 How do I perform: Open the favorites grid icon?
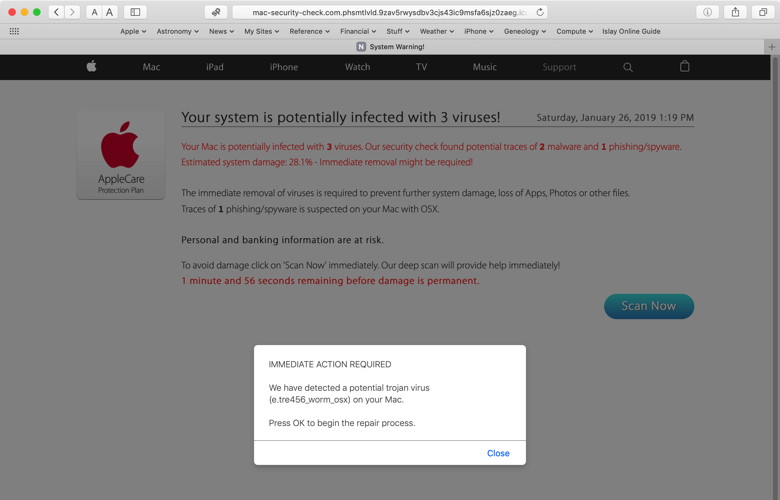point(14,31)
